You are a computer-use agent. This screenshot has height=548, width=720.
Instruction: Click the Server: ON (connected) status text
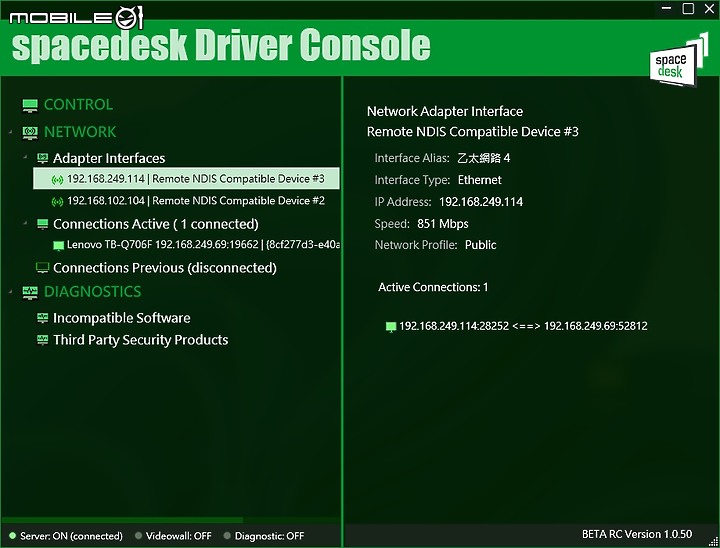(x=71, y=536)
